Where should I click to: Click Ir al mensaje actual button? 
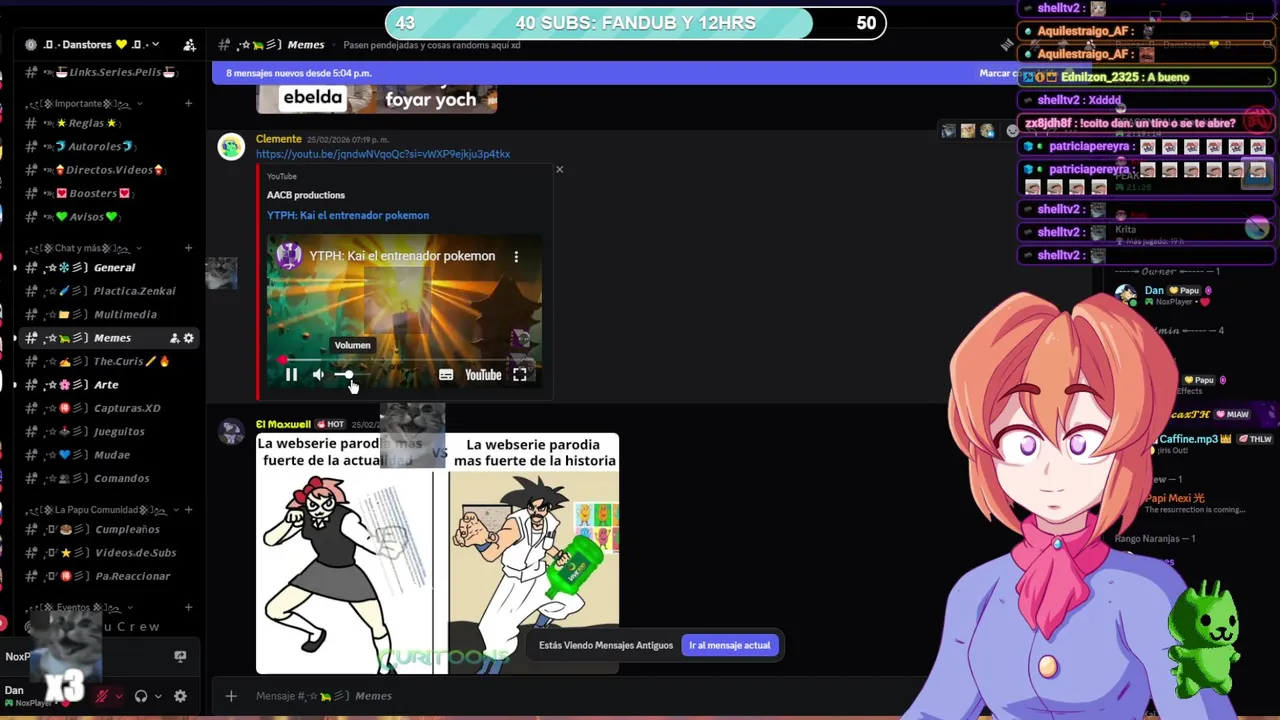[730, 645]
